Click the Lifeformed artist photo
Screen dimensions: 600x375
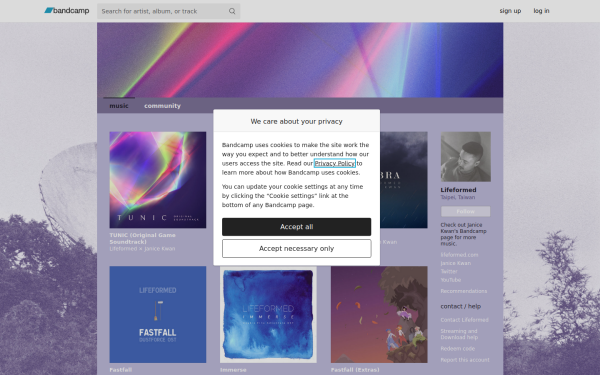click(466, 157)
